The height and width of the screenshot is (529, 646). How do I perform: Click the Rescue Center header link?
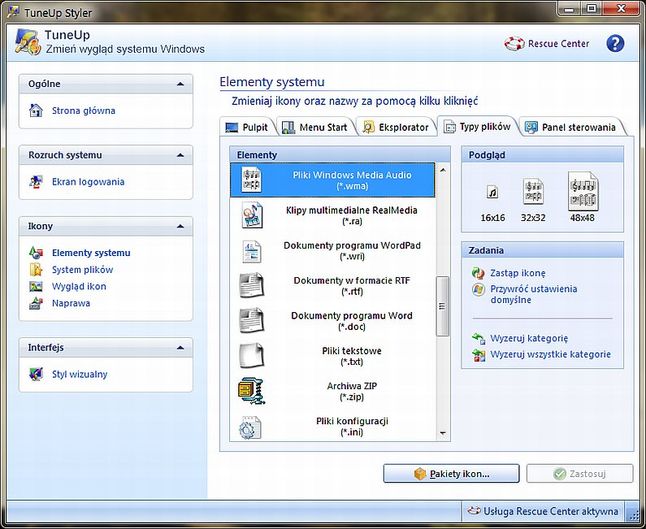(559, 44)
